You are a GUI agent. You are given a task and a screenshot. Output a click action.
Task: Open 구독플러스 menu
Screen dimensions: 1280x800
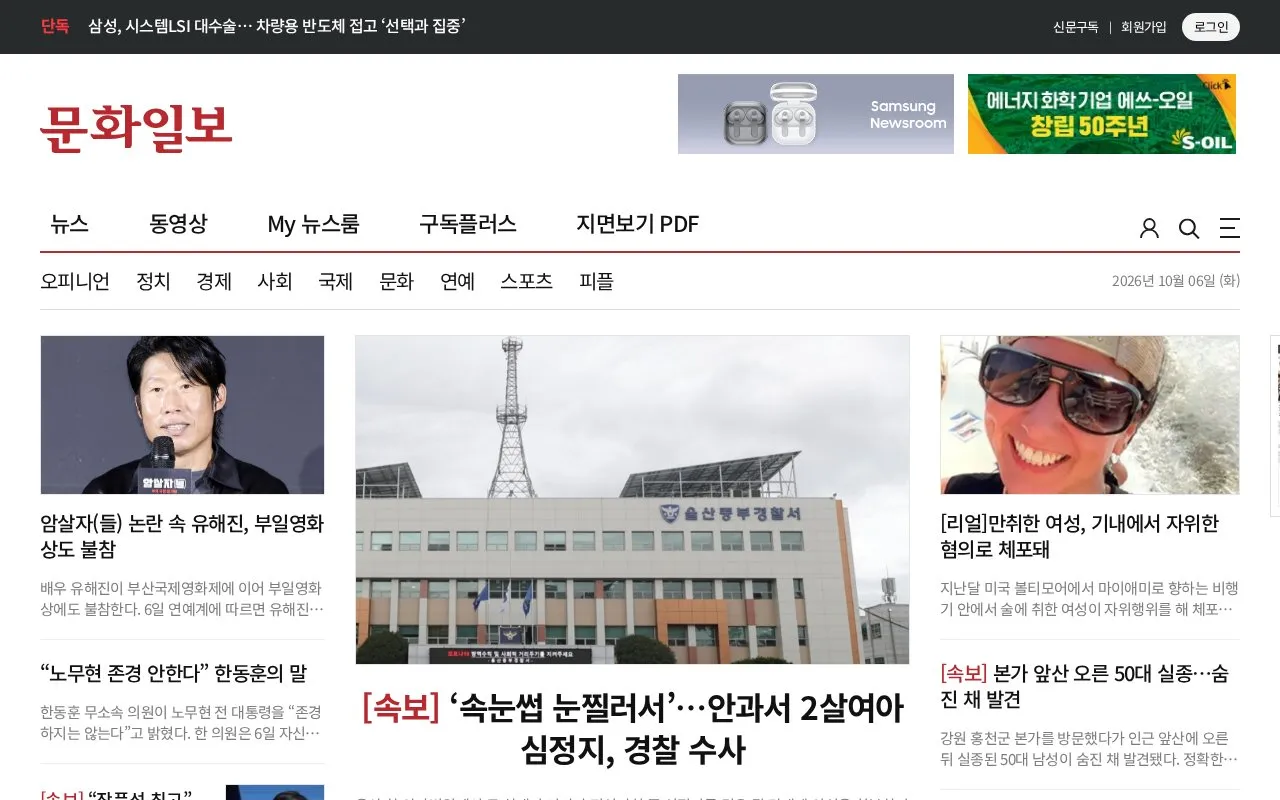click(467, 224)
